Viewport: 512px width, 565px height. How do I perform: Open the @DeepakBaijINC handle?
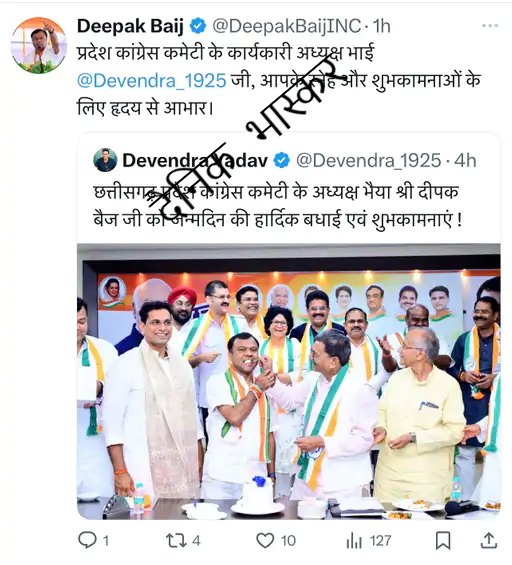(x=286, y=26)
